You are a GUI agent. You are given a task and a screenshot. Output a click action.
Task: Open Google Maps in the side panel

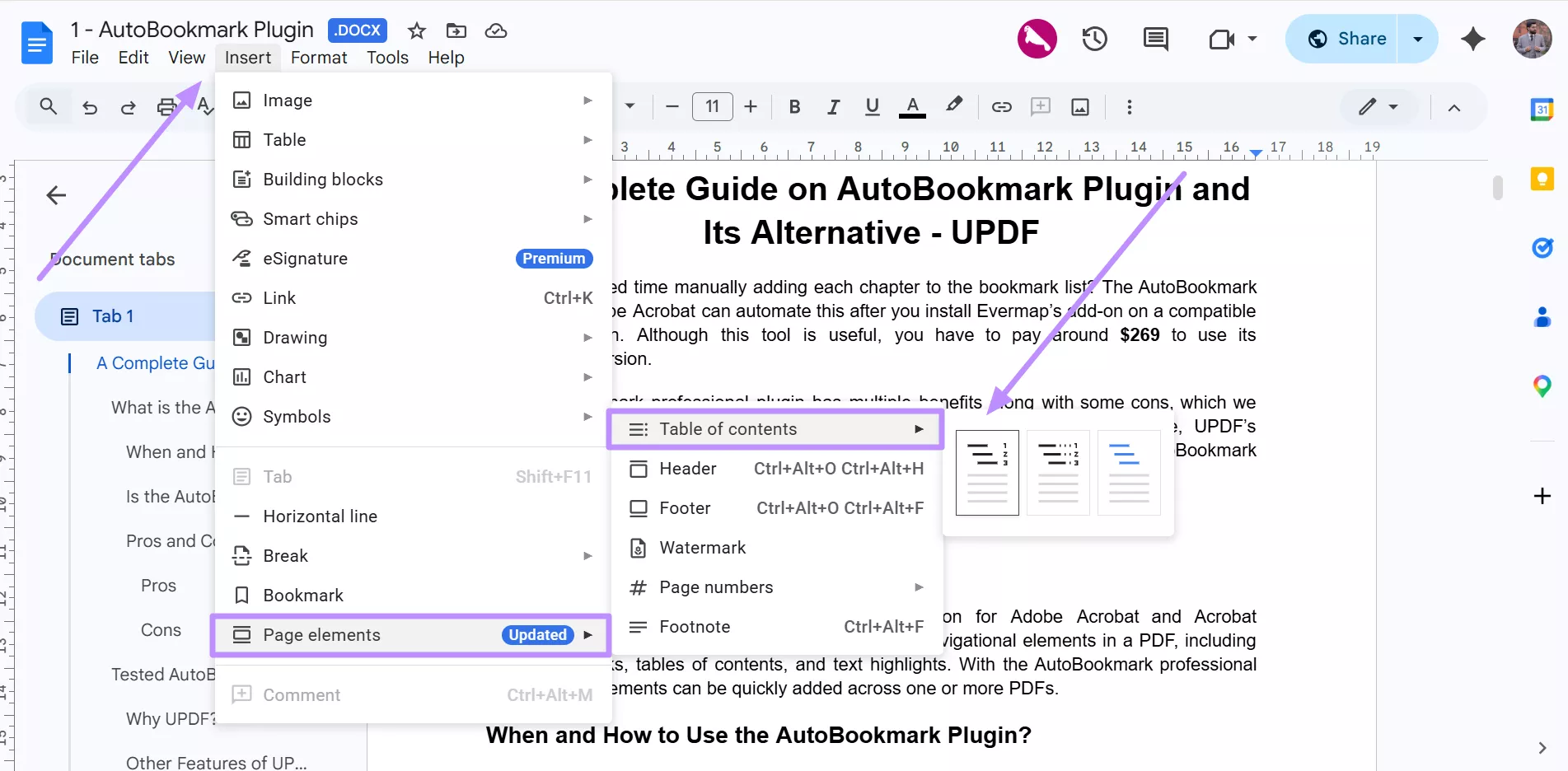[1542, 385]
